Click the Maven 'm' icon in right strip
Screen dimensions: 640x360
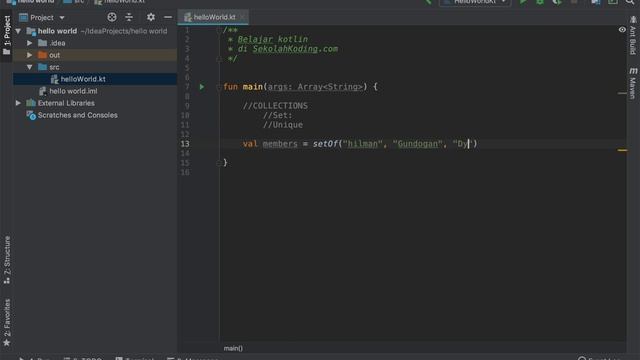pos(633,71)
